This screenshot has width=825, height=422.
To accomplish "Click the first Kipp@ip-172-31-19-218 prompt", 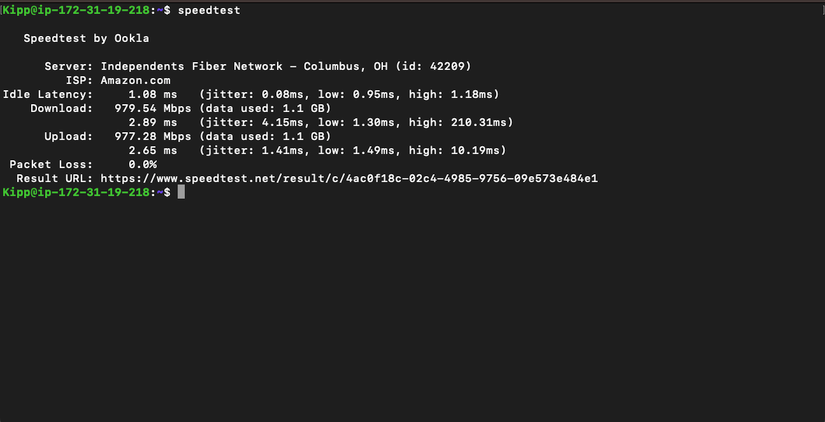I will tap(78, 10).
